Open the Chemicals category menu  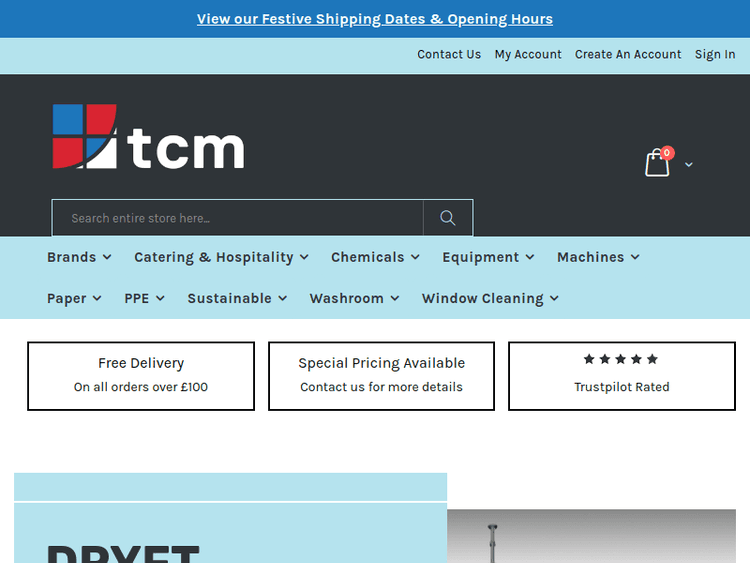click(375, 257)
